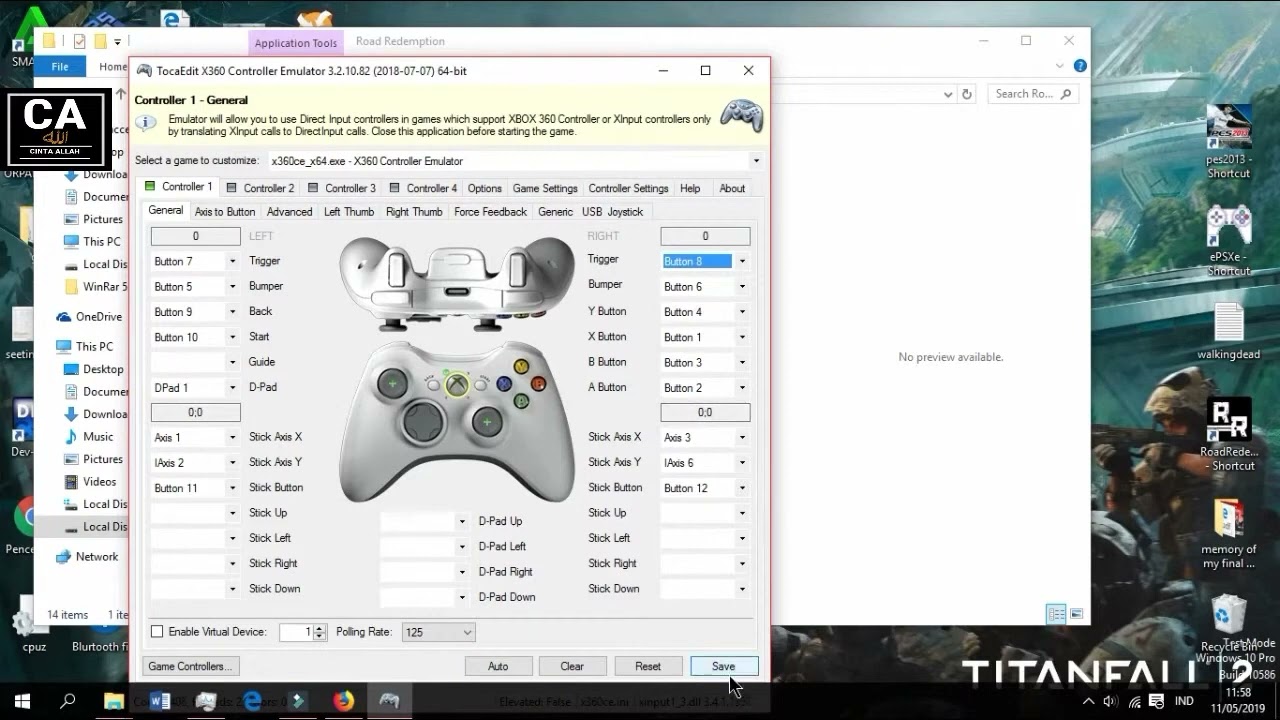Viewport: 1280px width, 720px height.
Task: Click the volume speaker icon in the system tray
Action: point(1110,701)
